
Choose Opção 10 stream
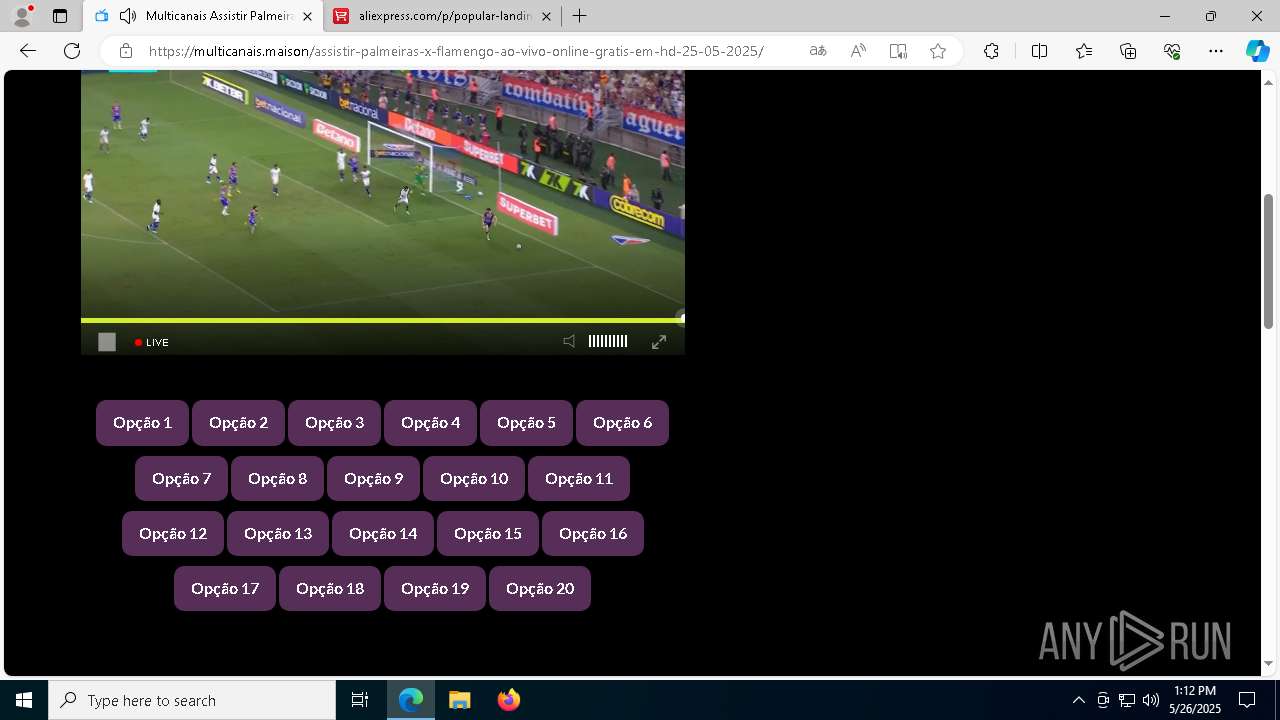[x=474, y=478]
